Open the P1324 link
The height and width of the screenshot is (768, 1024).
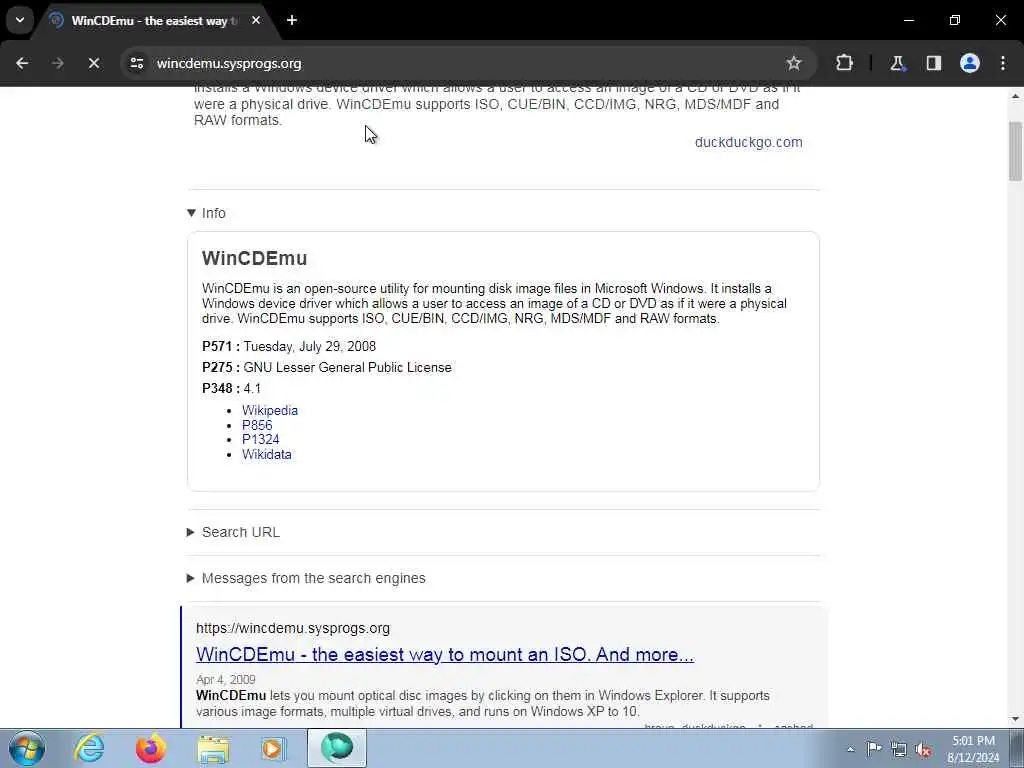[x=261, y=440]
